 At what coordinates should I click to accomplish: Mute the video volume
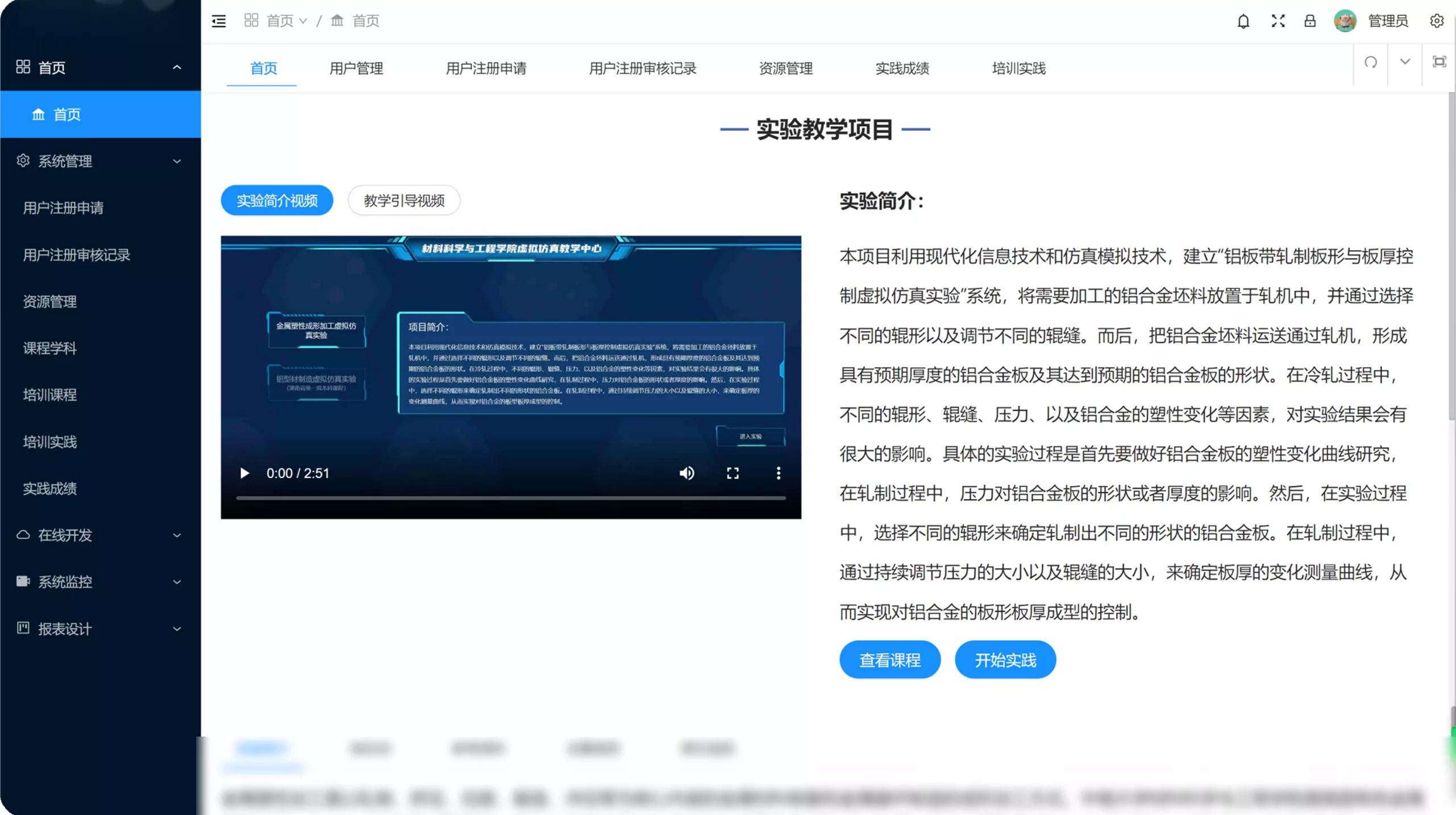[x=687, y=473]
